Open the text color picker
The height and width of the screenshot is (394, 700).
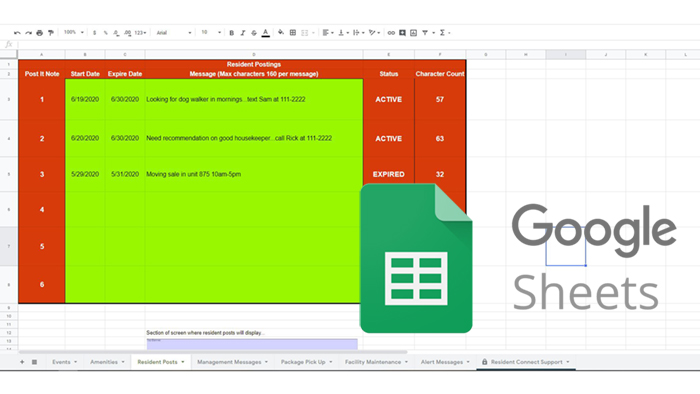click(x=266, y=33)
